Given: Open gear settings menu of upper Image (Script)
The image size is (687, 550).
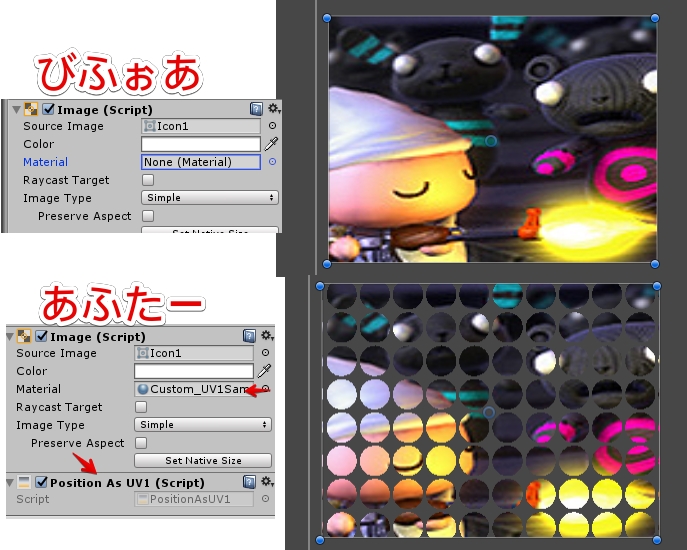Looking at the screenshot, I should 274,108.
